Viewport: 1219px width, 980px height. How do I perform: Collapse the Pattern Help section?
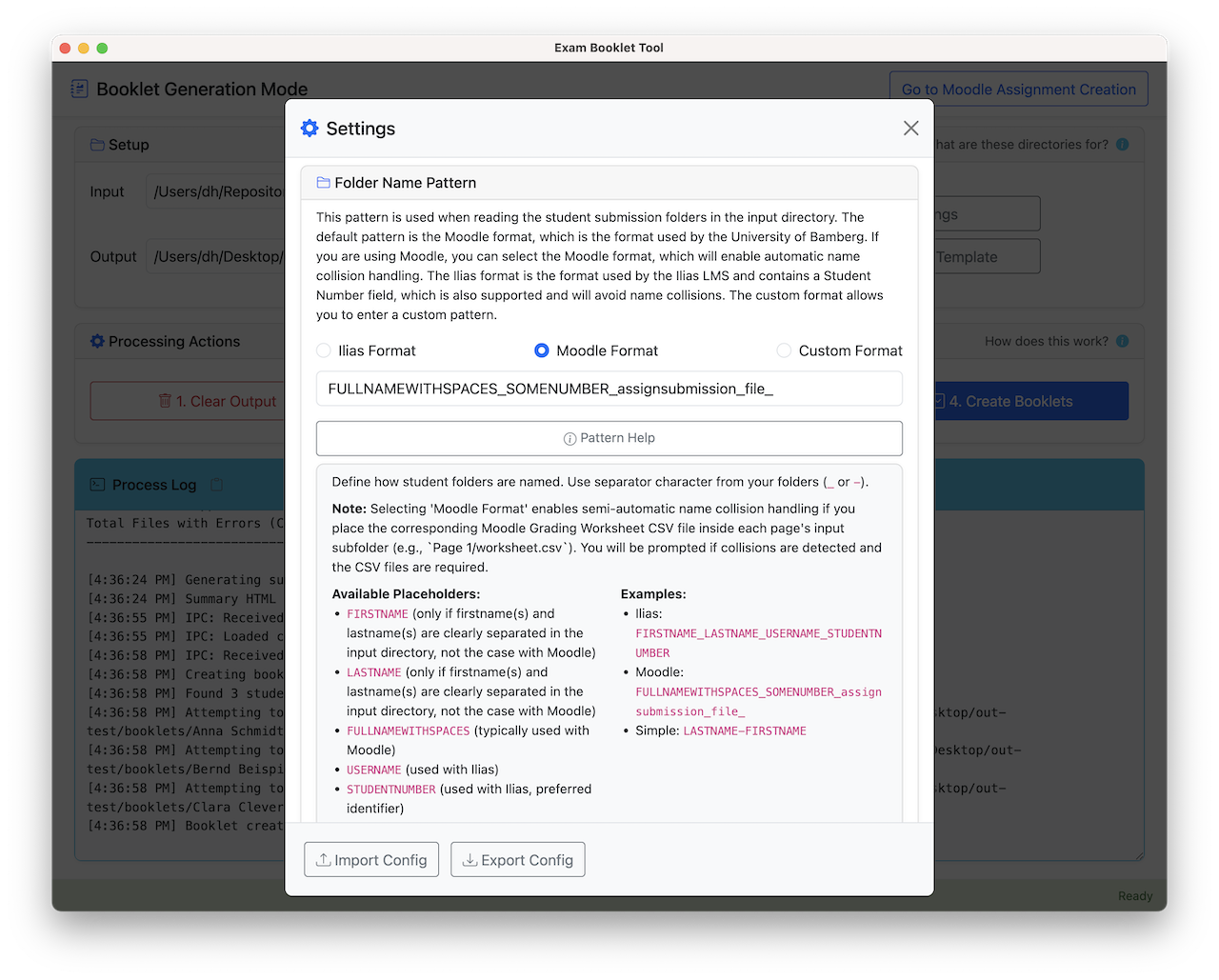609,438
